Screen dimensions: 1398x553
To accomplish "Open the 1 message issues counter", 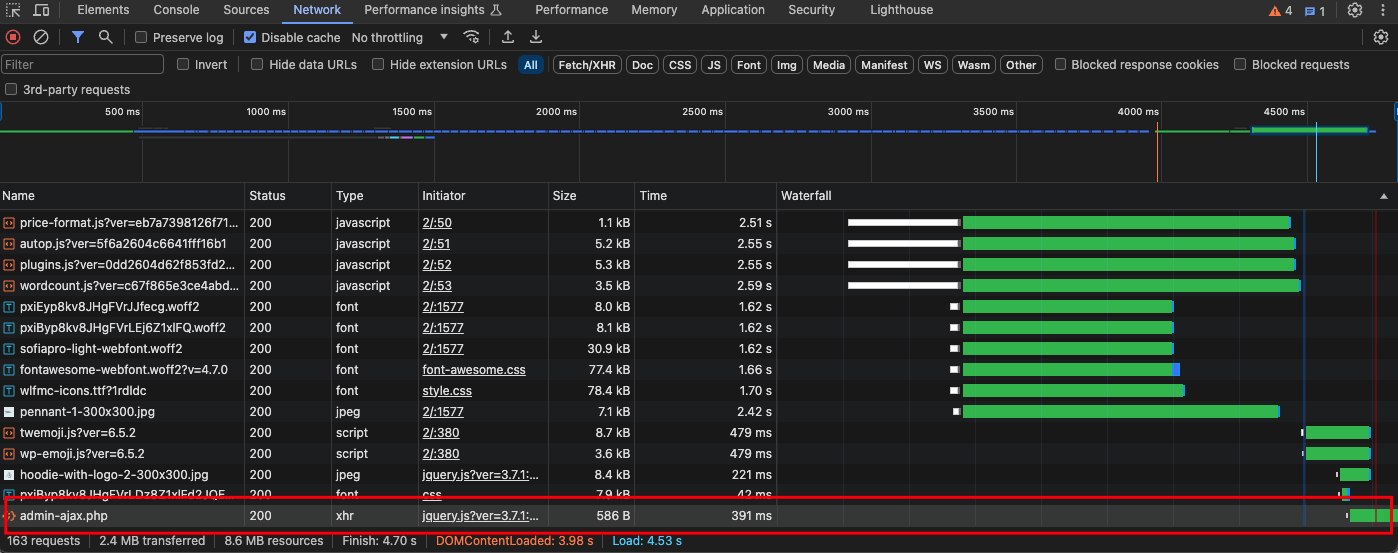I will [x=1315, y=10].
